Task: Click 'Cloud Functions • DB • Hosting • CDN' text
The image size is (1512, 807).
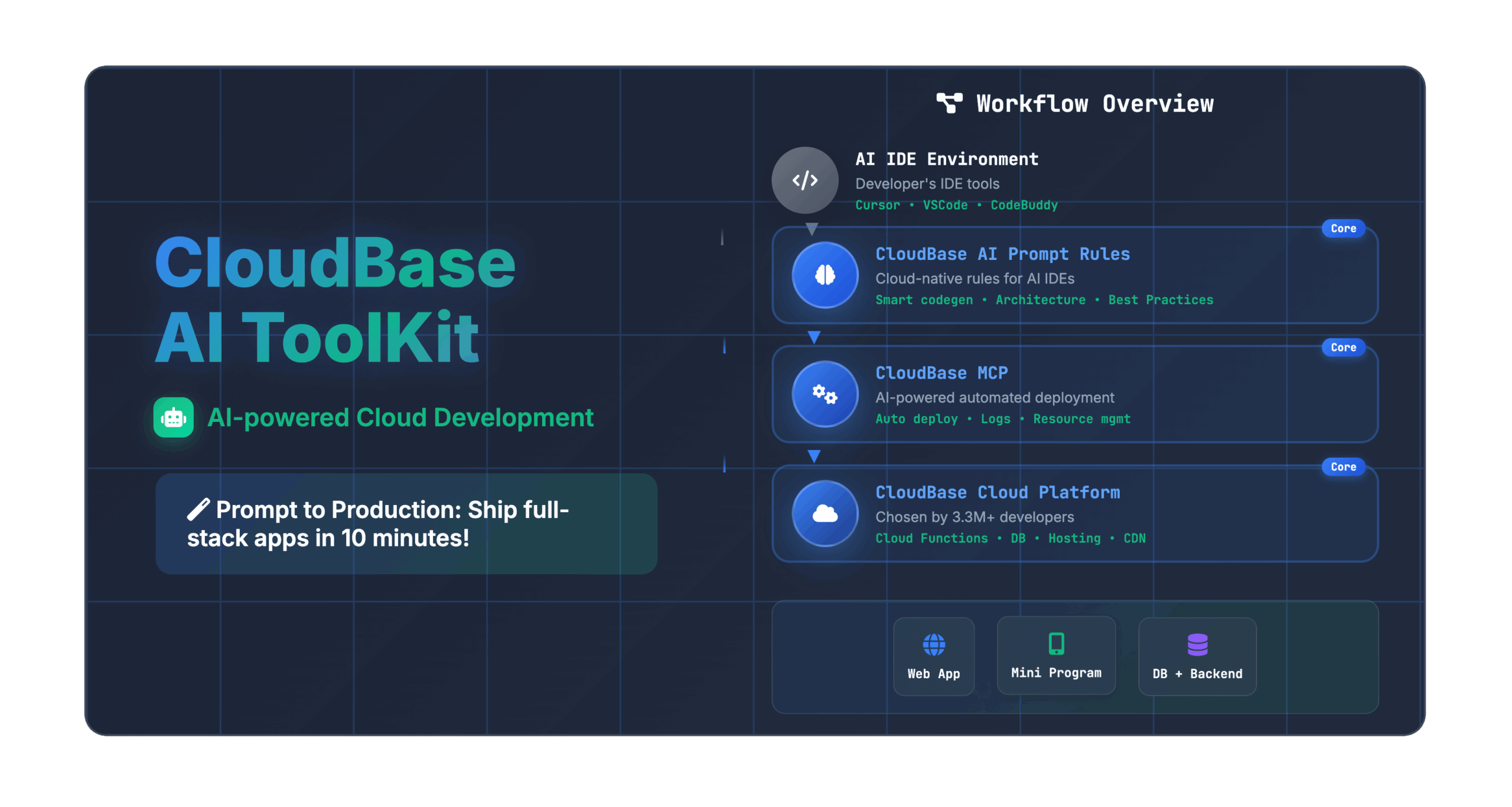Action: coord(1010,538)
